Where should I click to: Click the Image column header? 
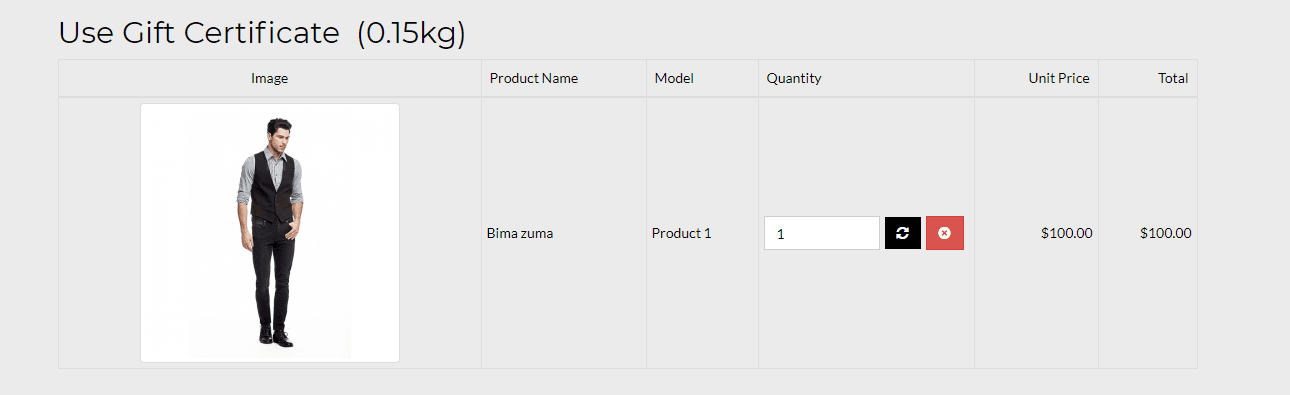pyautogui.click(x=270, y=78)
